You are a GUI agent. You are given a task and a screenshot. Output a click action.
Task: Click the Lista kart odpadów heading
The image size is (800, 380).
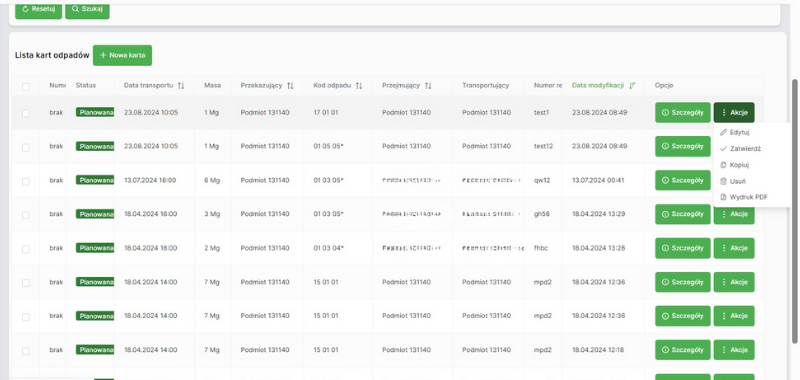pos(52,55)
